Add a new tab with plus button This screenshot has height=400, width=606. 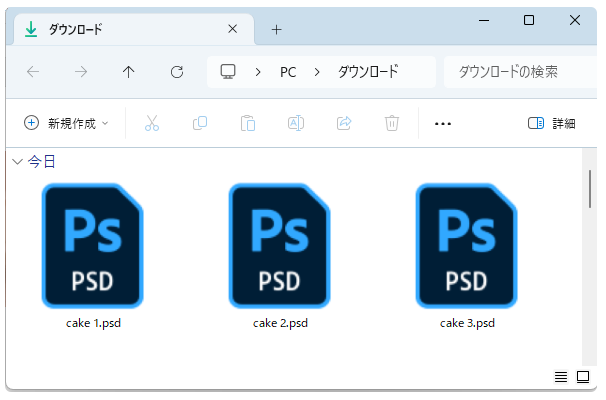tap(277, 30)
